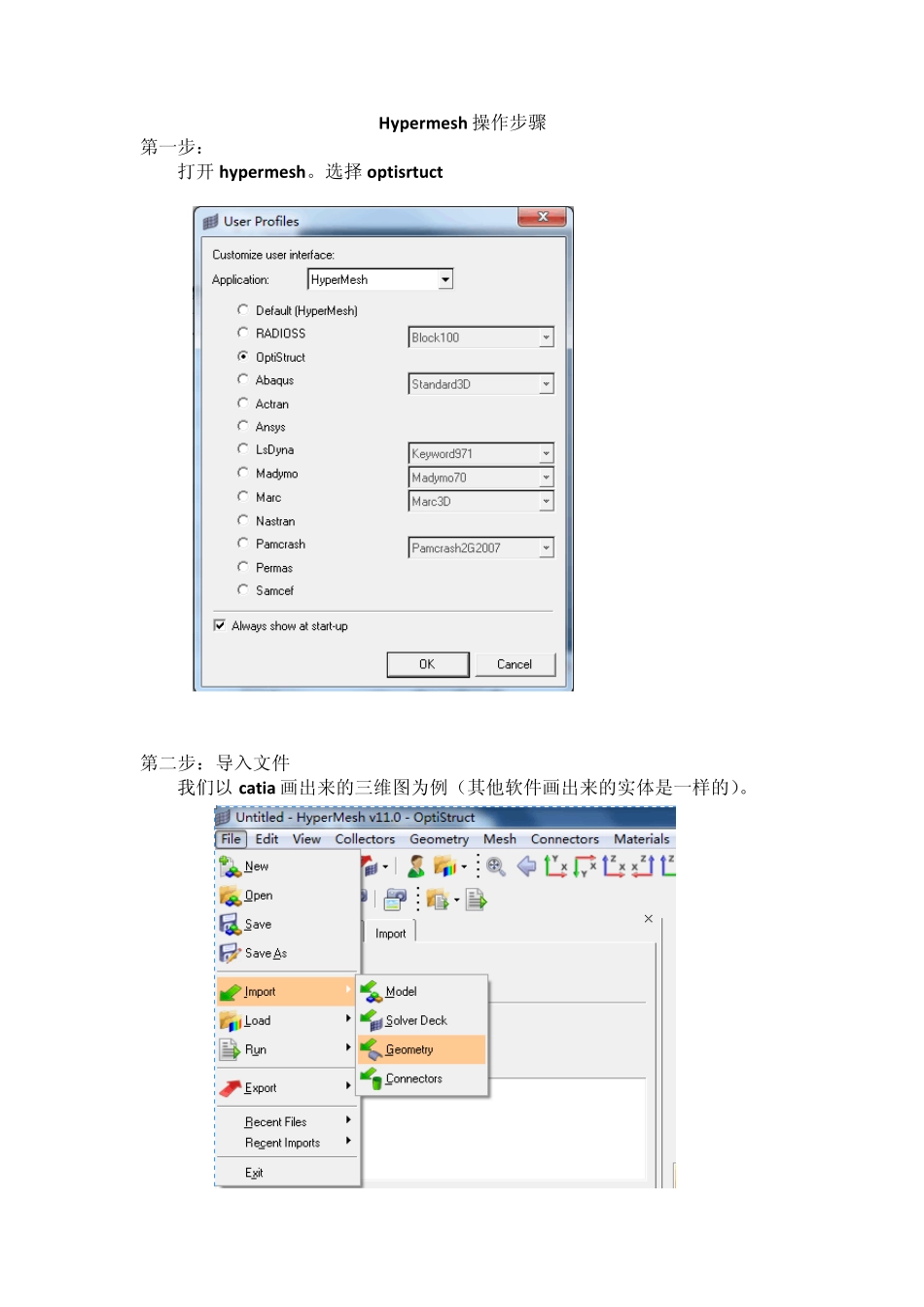
Task: Open the Collectors menu
Action: 365,839
